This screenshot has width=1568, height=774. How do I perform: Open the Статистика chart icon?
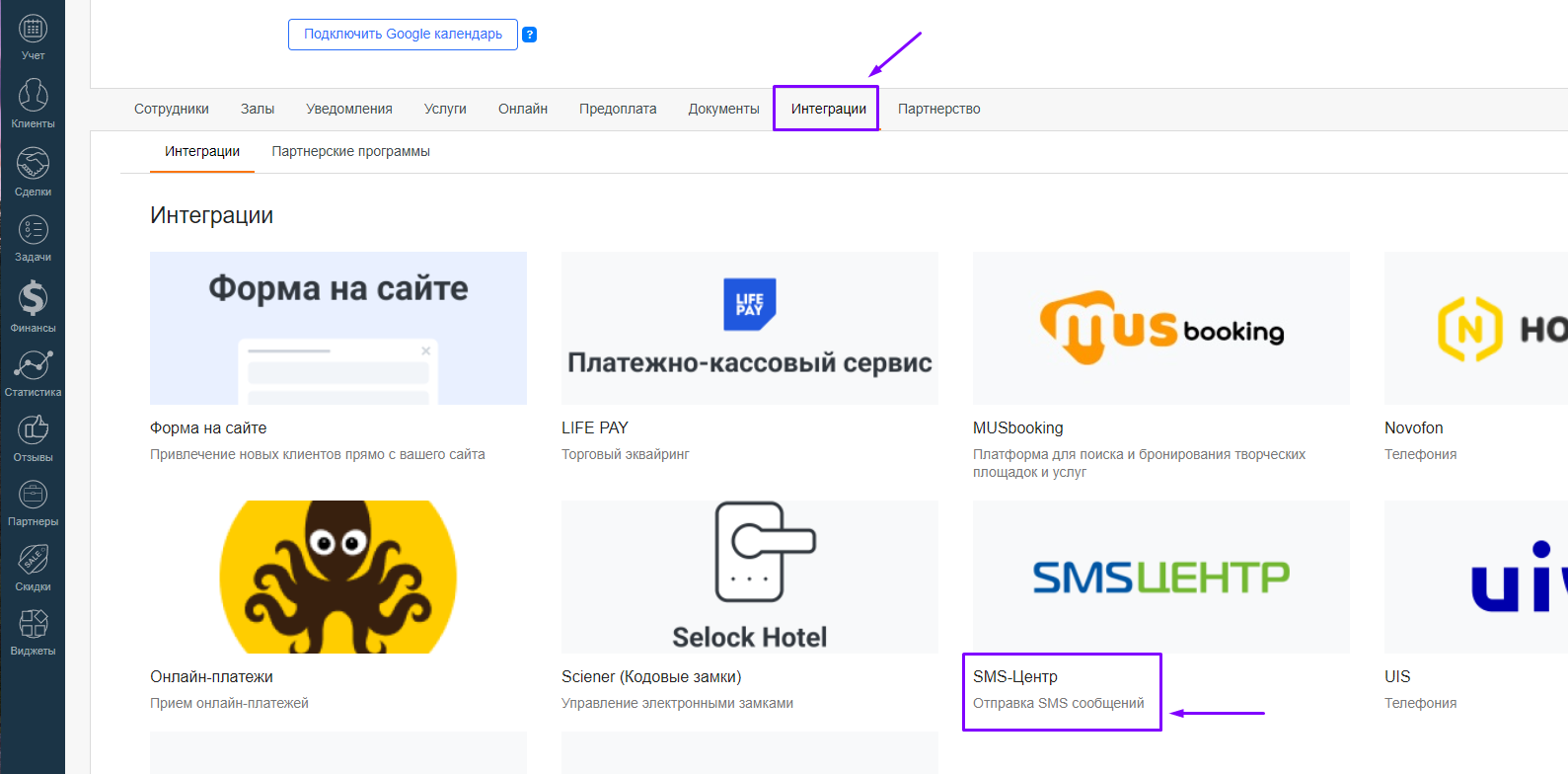[33, 365]
